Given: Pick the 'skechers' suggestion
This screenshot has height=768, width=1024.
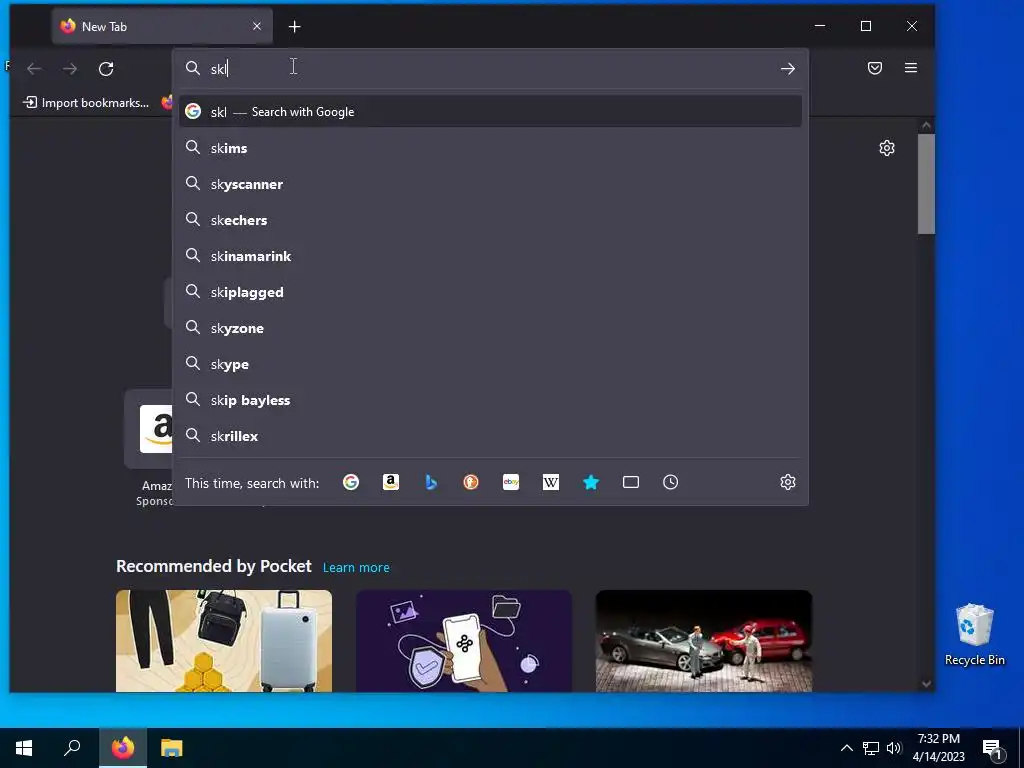Looking at the screenshot, I should 490,220.
